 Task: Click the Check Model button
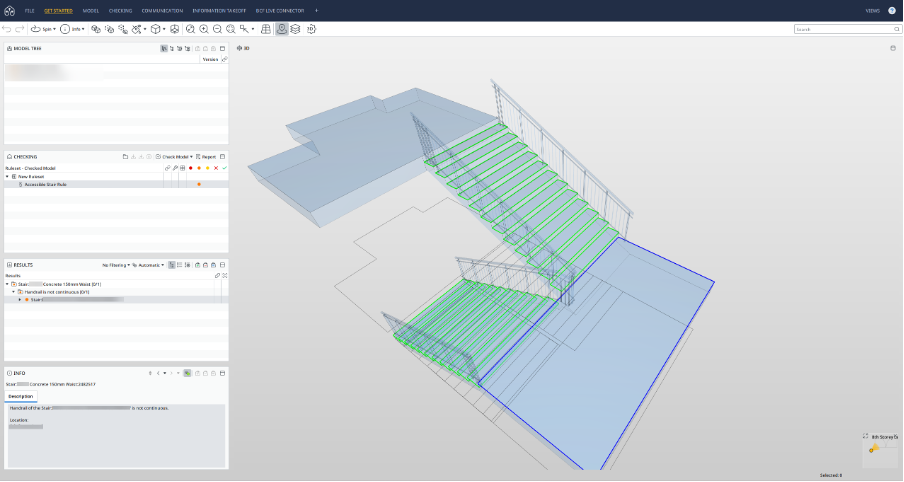[x=177, y=157]
